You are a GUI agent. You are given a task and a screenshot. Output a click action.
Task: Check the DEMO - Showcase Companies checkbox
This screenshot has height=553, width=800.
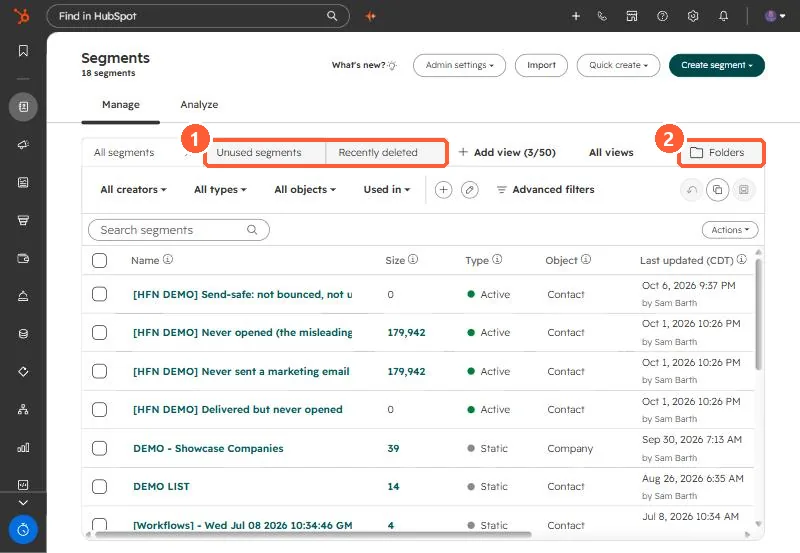click(99, 448)
